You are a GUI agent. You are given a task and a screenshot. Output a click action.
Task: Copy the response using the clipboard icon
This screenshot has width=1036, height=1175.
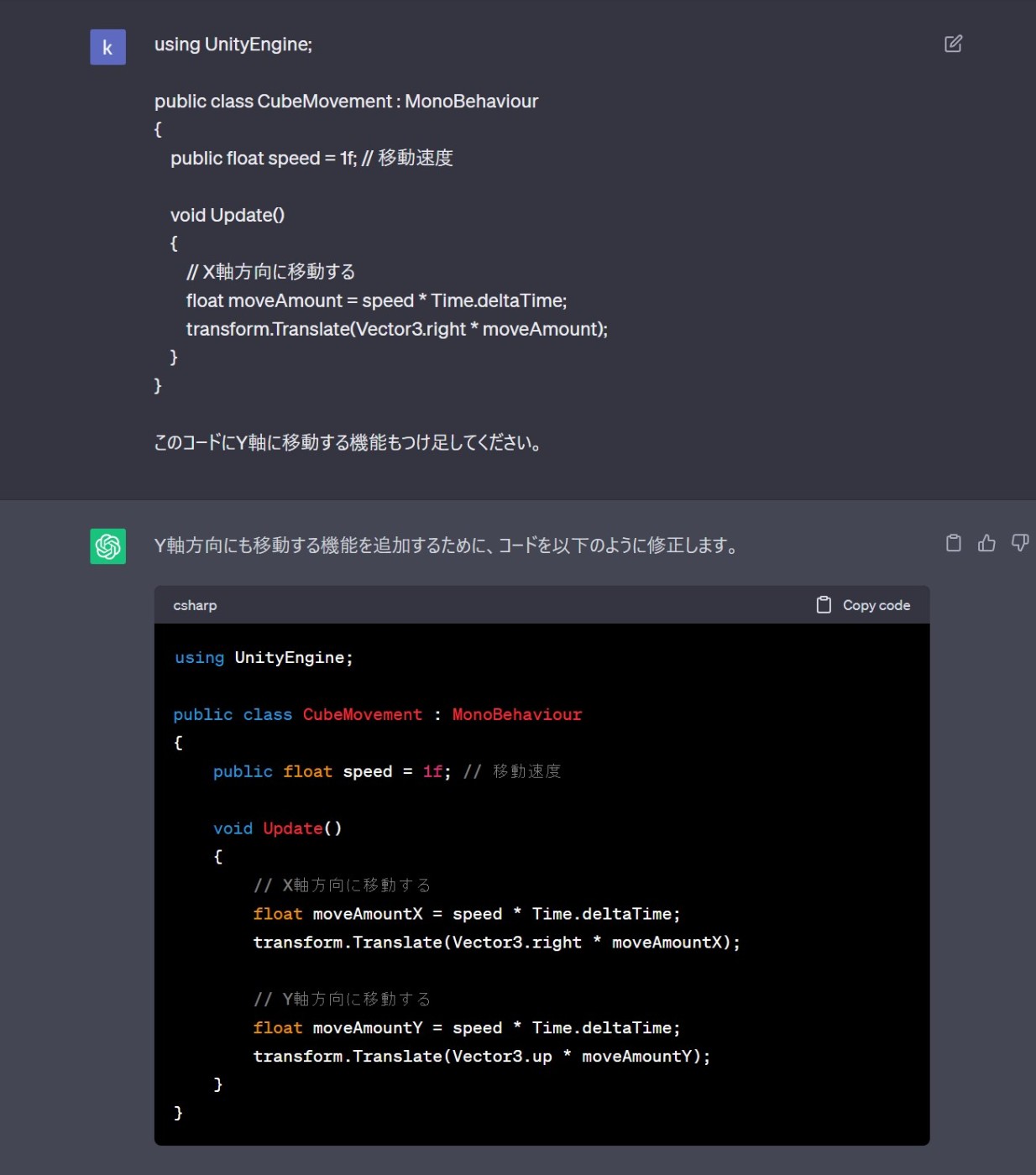[x=953, y=543]
